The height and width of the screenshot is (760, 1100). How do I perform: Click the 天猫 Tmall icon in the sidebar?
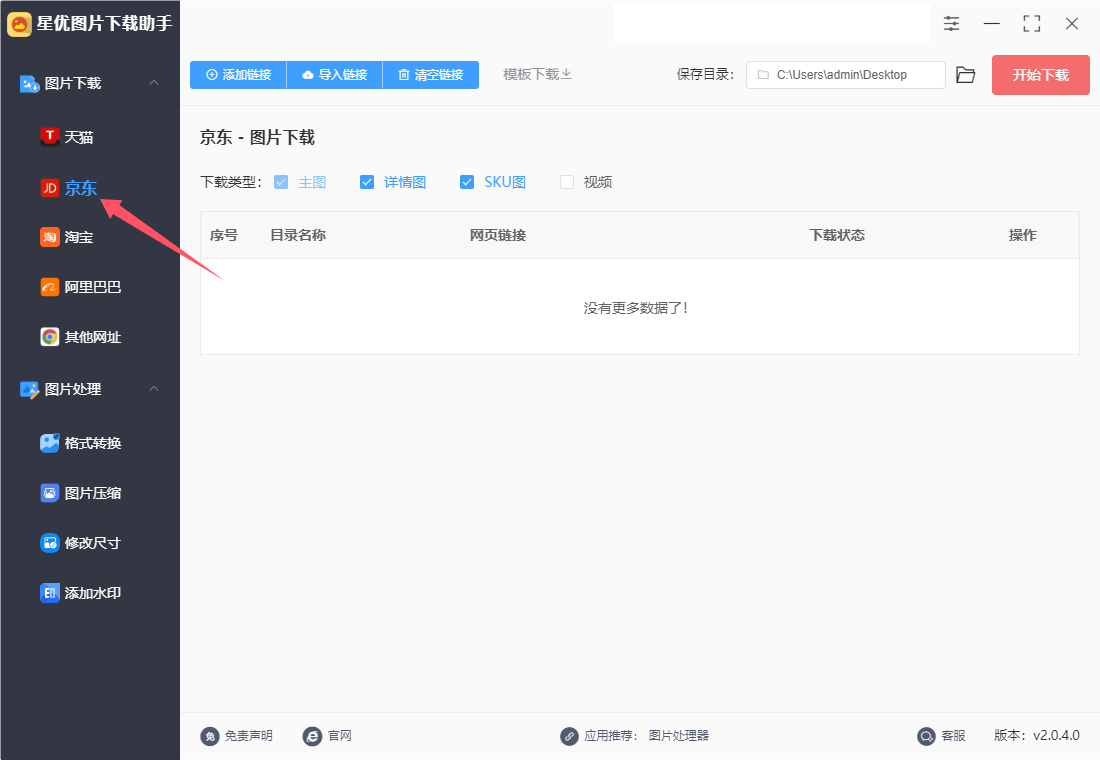pyautogui.click(x=49, y=137)
